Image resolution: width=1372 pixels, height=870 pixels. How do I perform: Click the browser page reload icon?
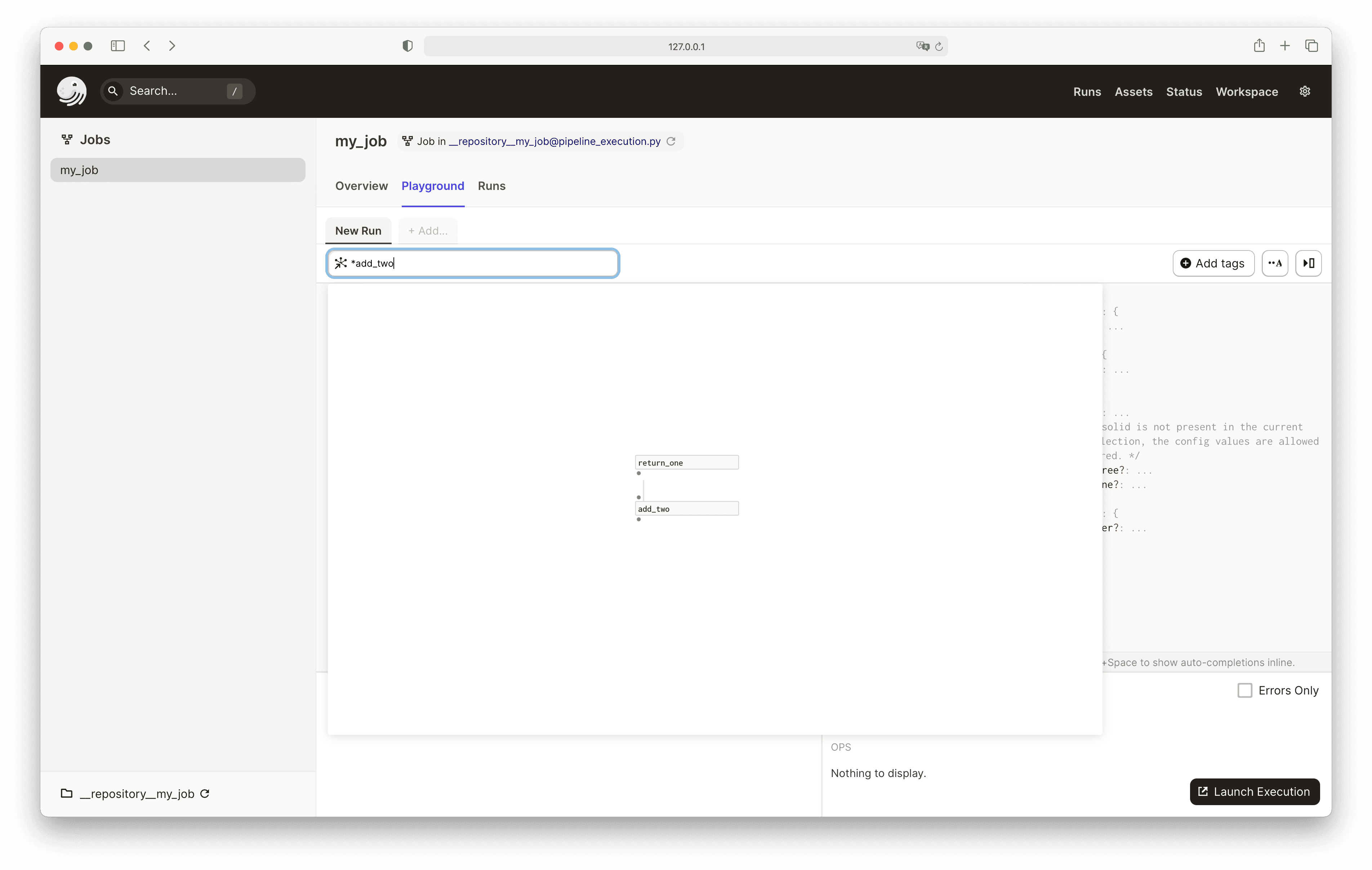coord(939,46)
